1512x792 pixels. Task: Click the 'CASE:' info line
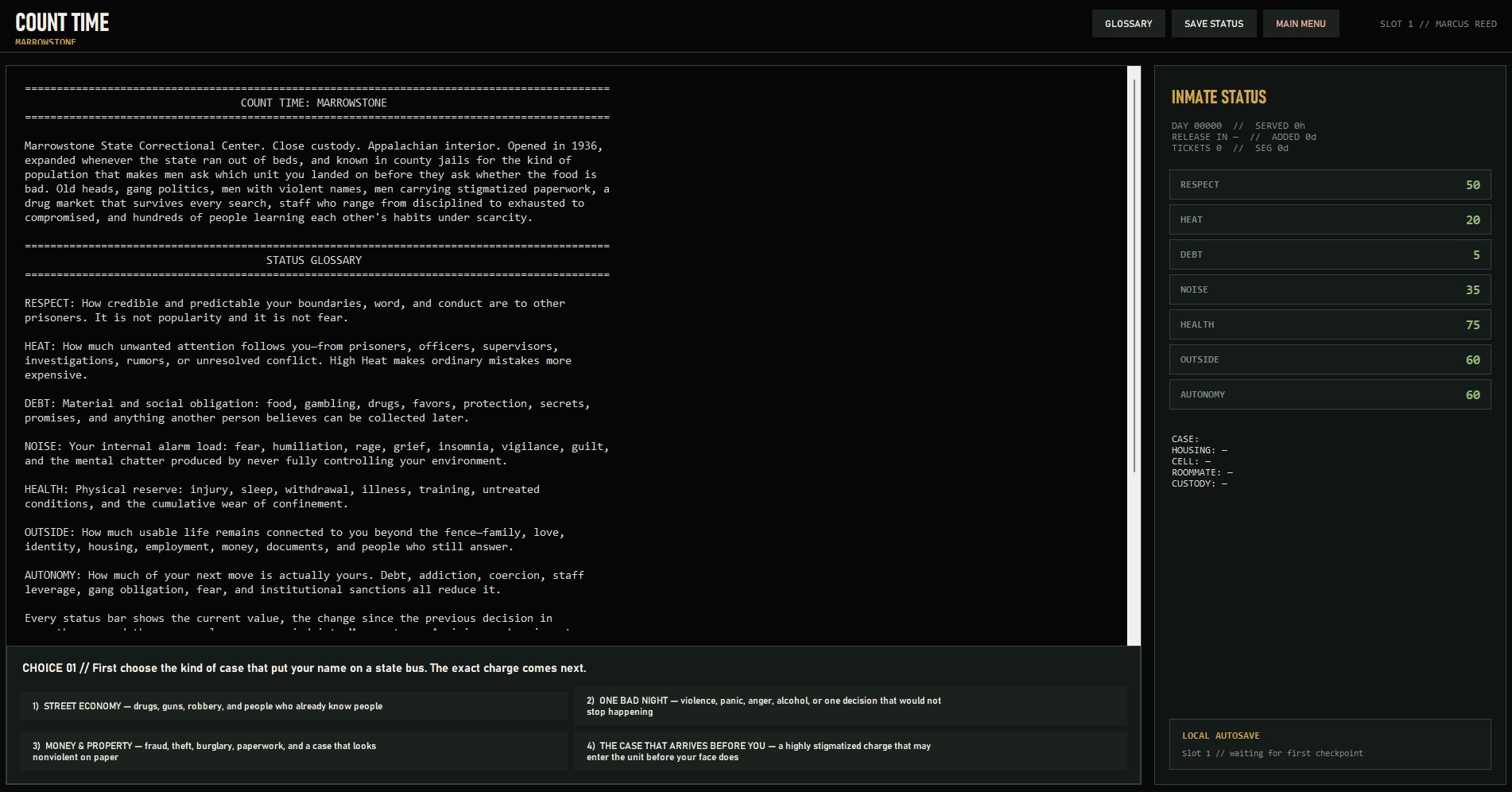coord(1184,439)
